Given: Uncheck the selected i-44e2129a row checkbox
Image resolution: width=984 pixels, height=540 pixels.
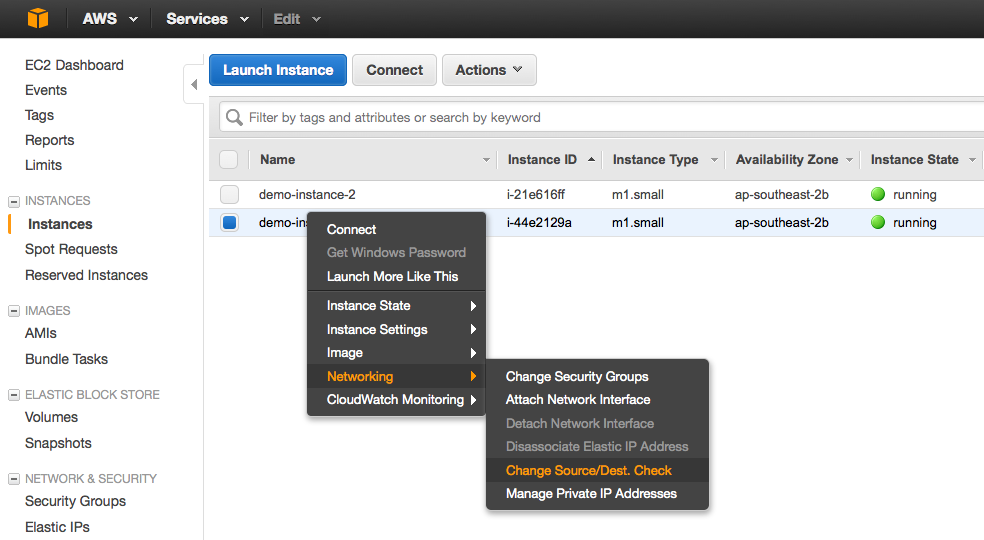Looking at the screenshot, I should point(230,222).
